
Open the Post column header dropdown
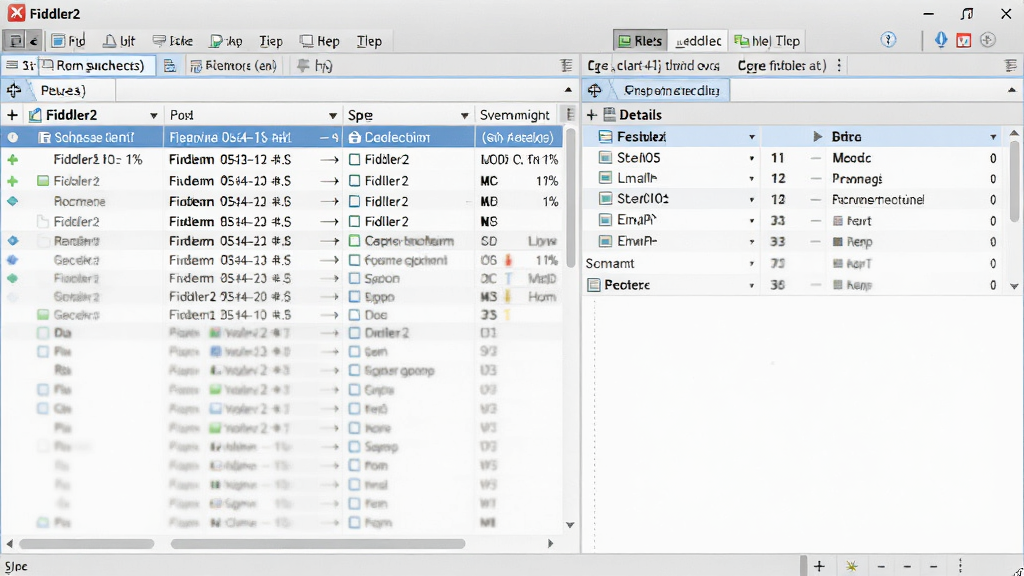(x=332, y=116)
